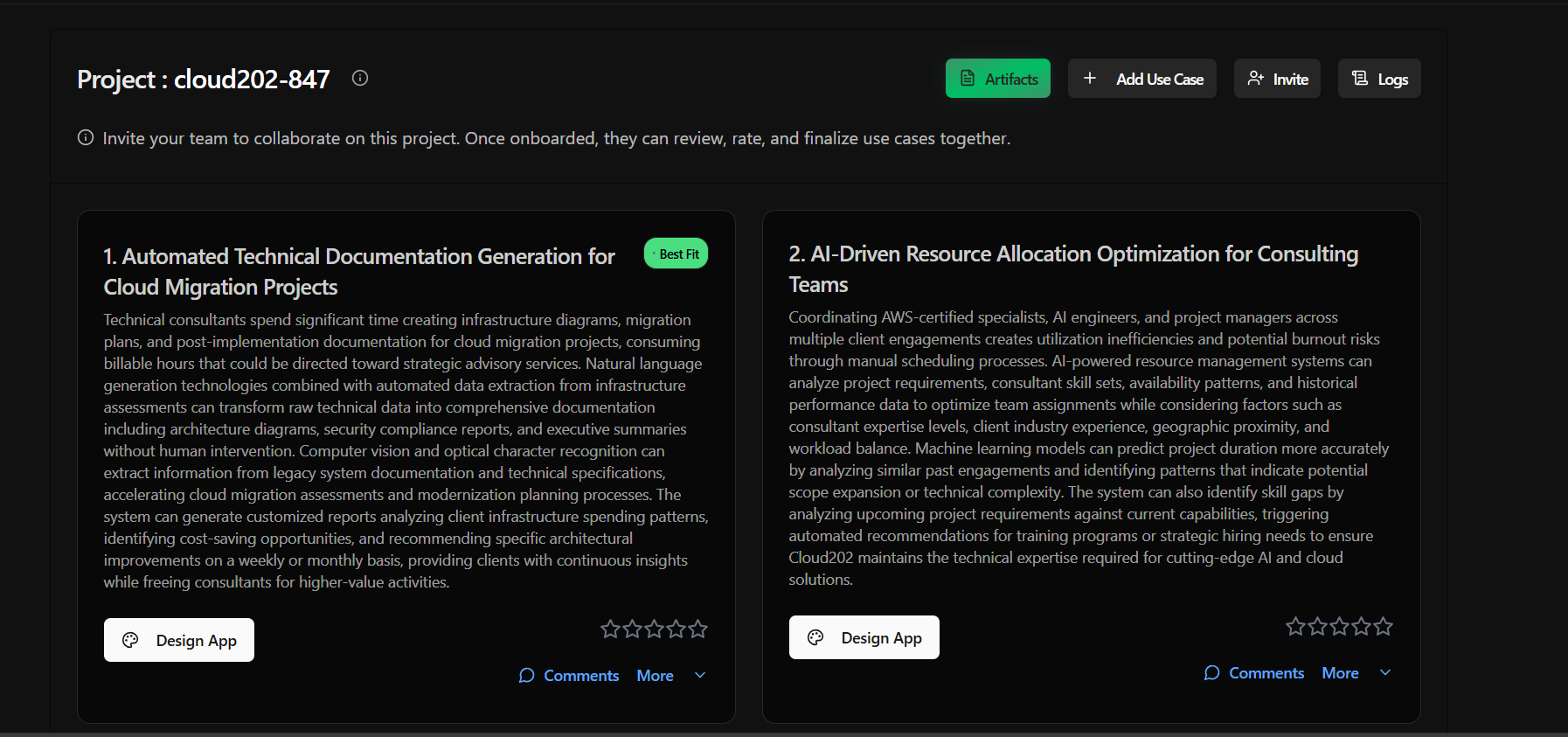Click the info icon beside project title
Image resolution: width=1568 pixels, height=737 pixels.
point(359,79)
